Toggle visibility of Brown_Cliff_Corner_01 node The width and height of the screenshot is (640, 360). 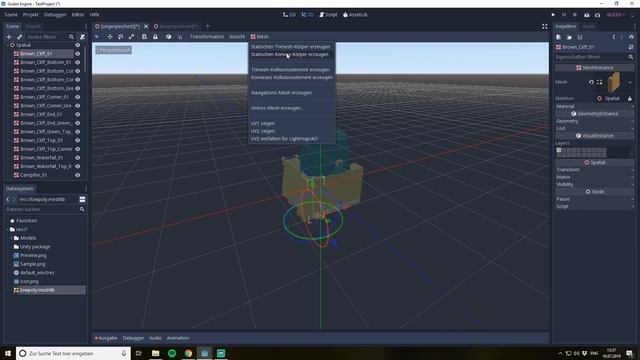77,97
